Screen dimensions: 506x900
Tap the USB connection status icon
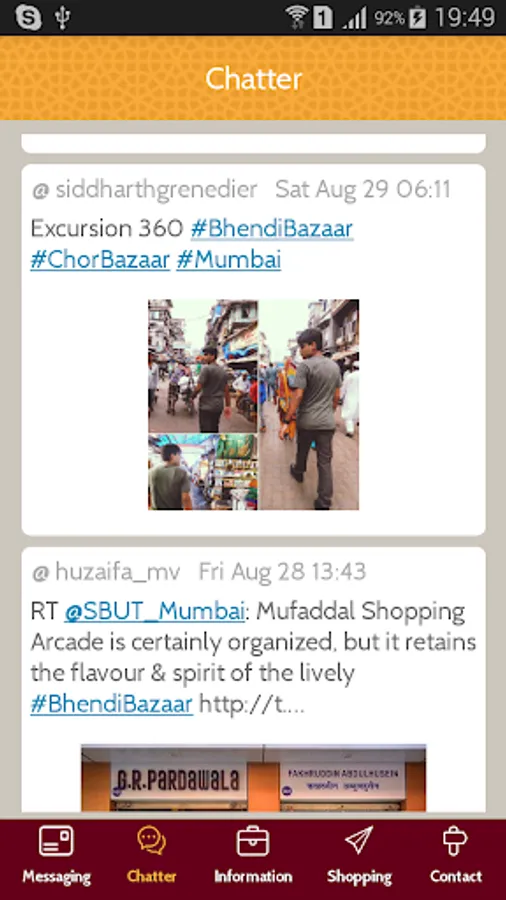(x=62, y=18)
